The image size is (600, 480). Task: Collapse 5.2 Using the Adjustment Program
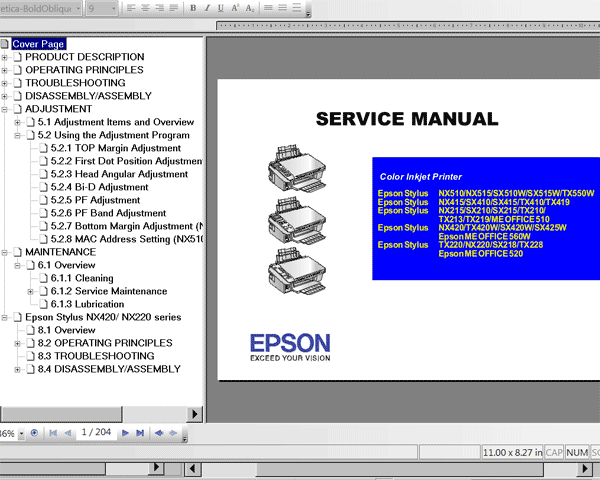pyautogui.click(x=17, y=136)
